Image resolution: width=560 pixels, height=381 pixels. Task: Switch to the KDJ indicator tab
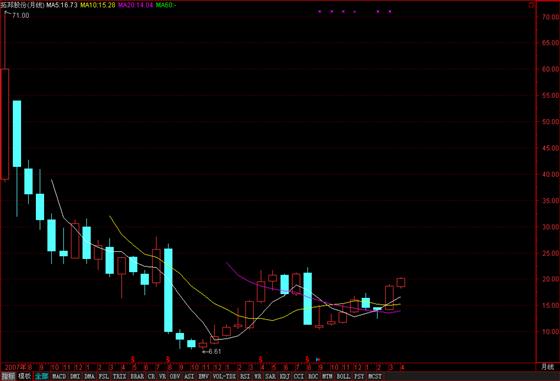pos(284,376)
